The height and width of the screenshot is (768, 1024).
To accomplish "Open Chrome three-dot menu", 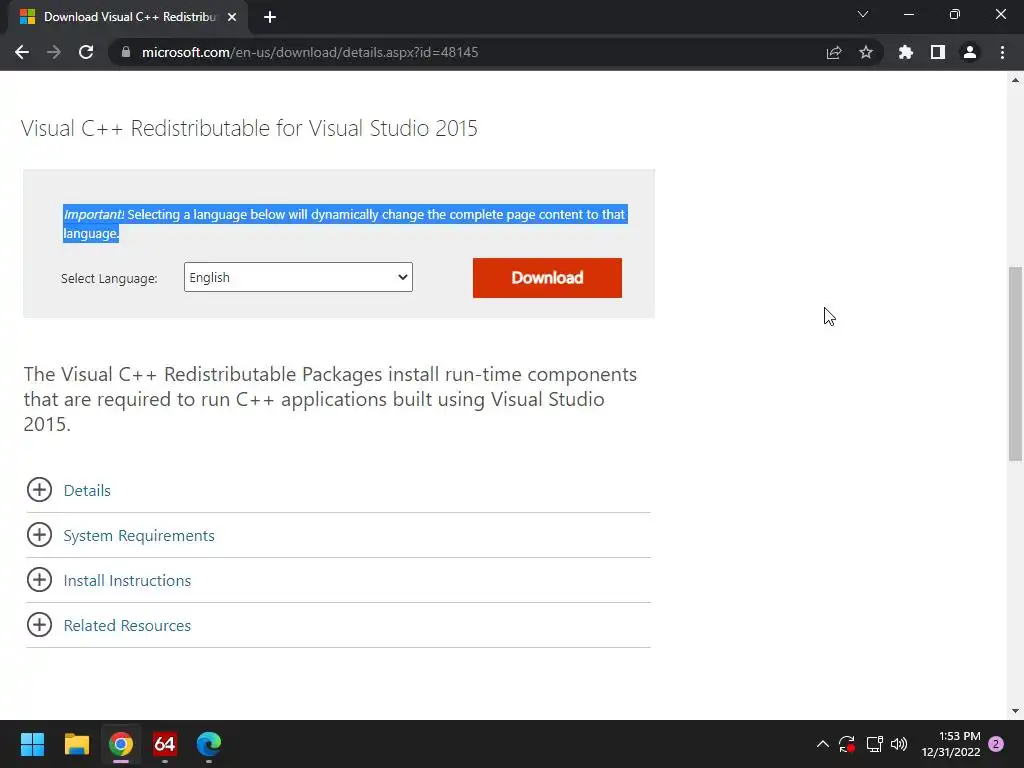I will point(1002,52).
